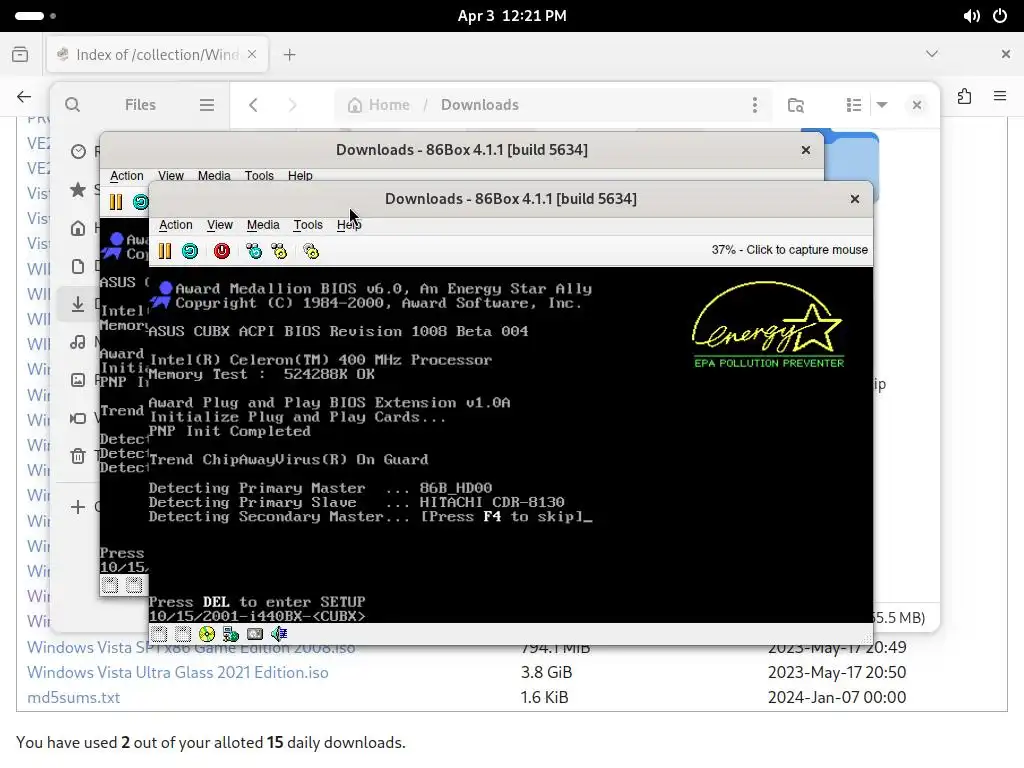Click the sound speaker status bar icon

tap(279, 633)
